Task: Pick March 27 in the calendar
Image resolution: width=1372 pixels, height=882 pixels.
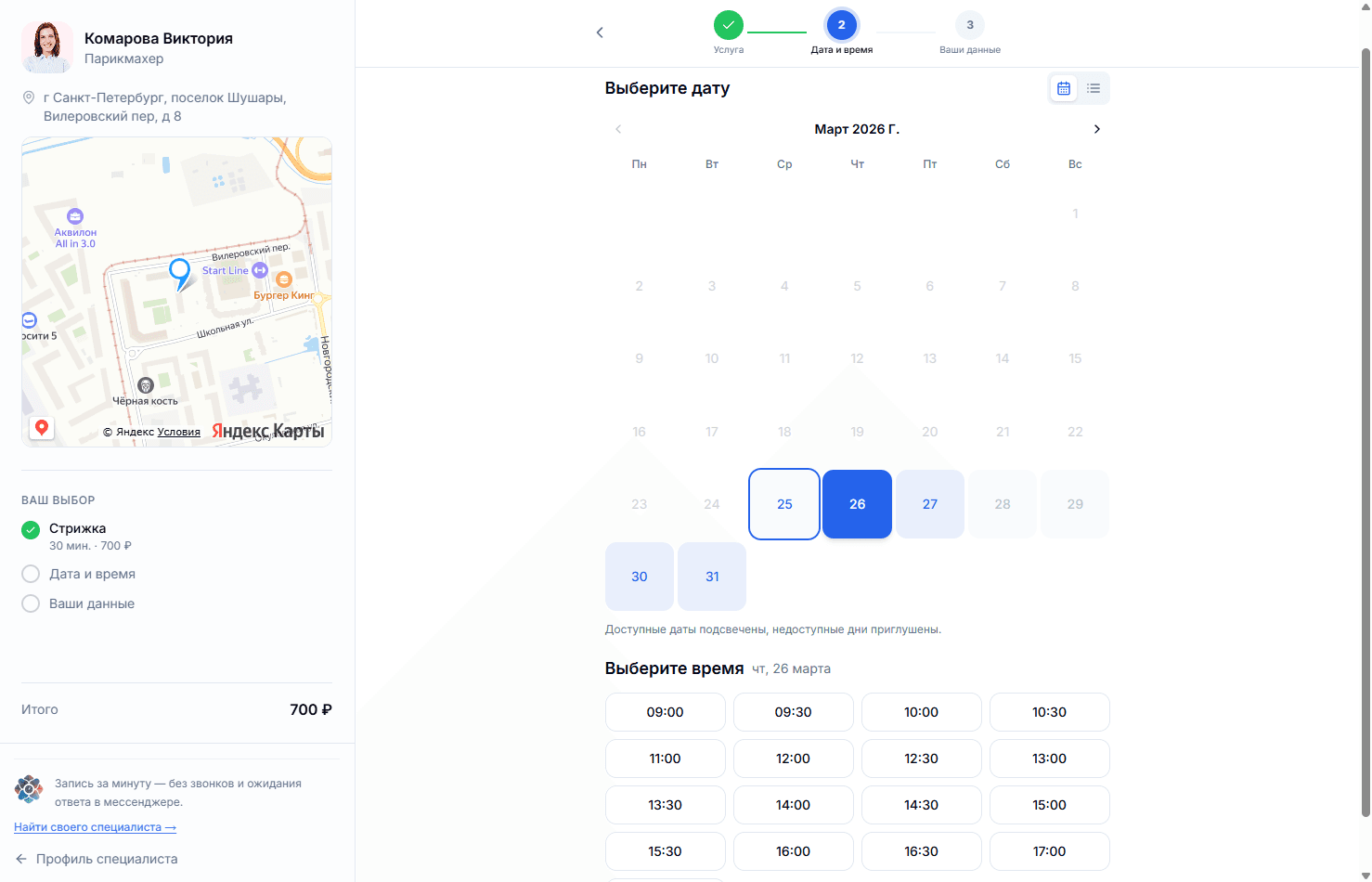Action: click(x=929, y=504)
